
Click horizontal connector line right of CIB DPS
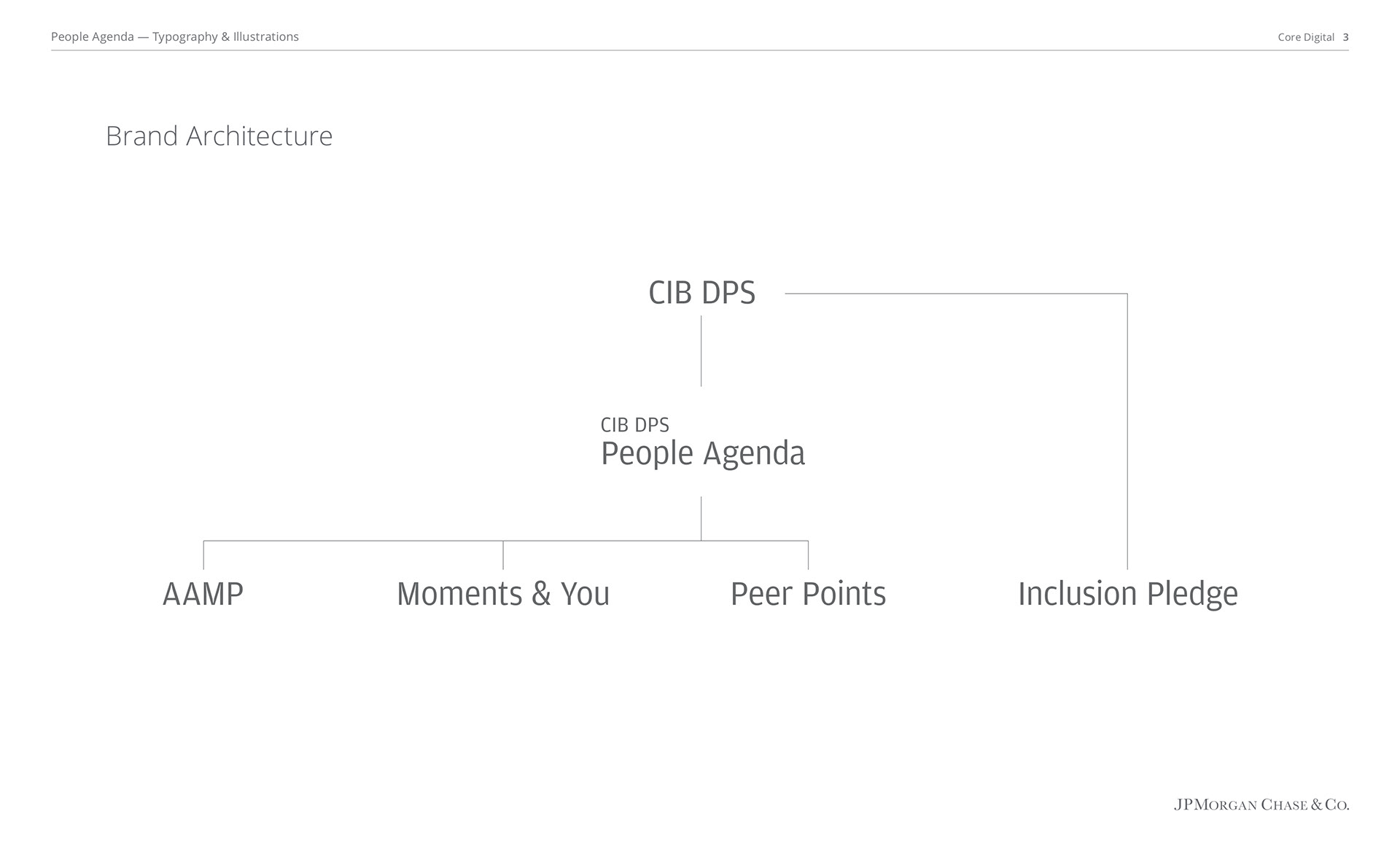pyautogui.click(x=956, y=294)
